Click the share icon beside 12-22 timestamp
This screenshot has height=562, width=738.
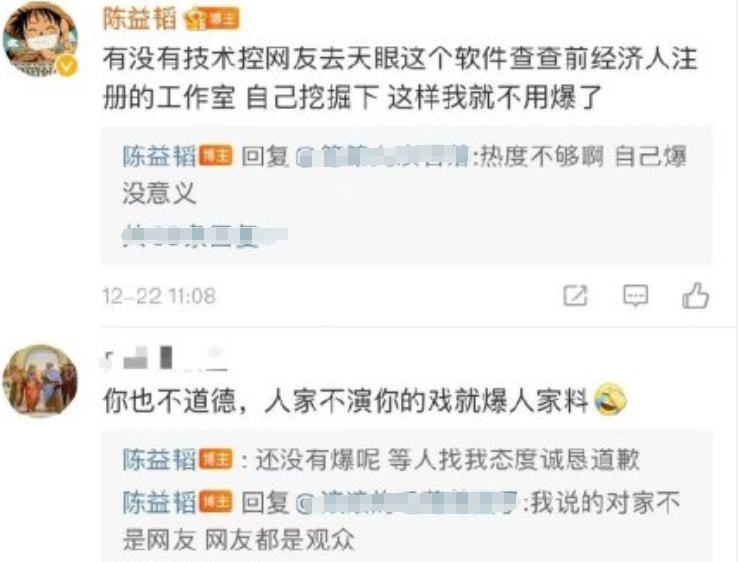pos(575,296)
